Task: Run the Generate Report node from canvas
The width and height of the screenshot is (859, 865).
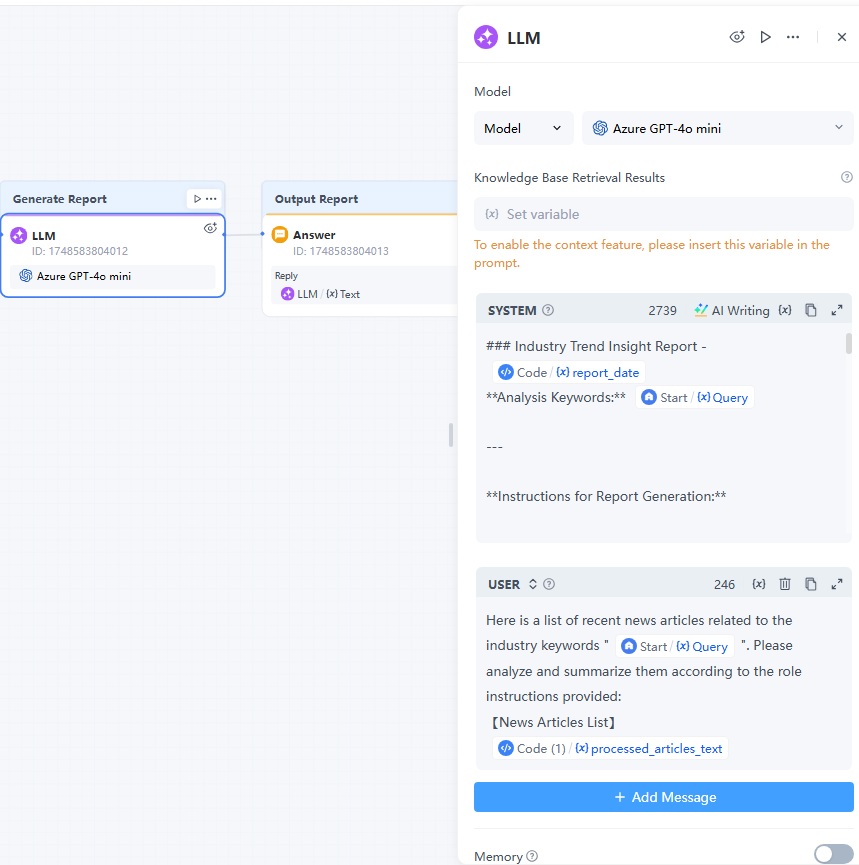Action: 197,199
